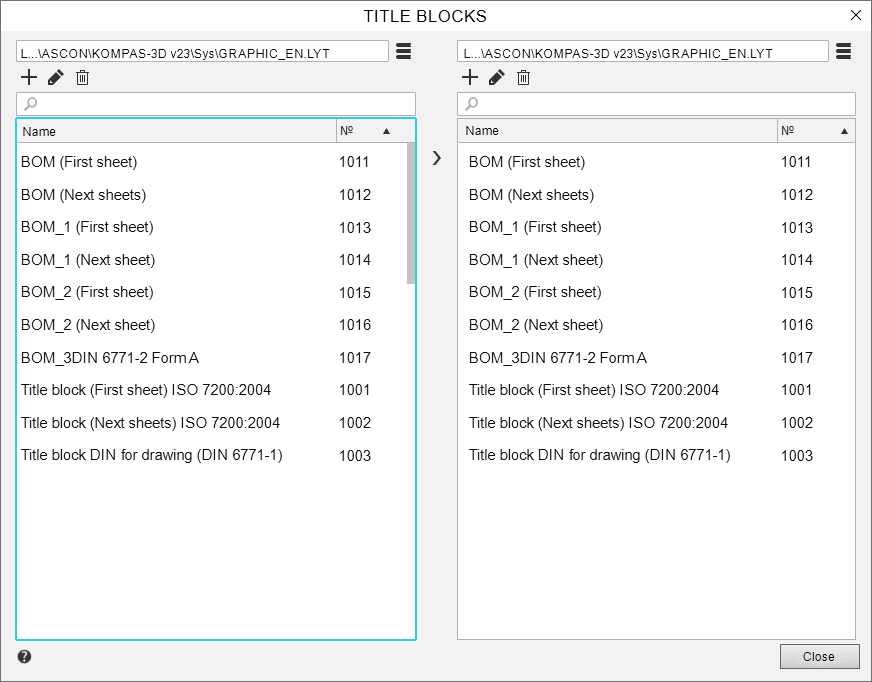Select Title block DIN for drawing in right list
Viewport: 872px width, 682px height.
coord(599,455)
